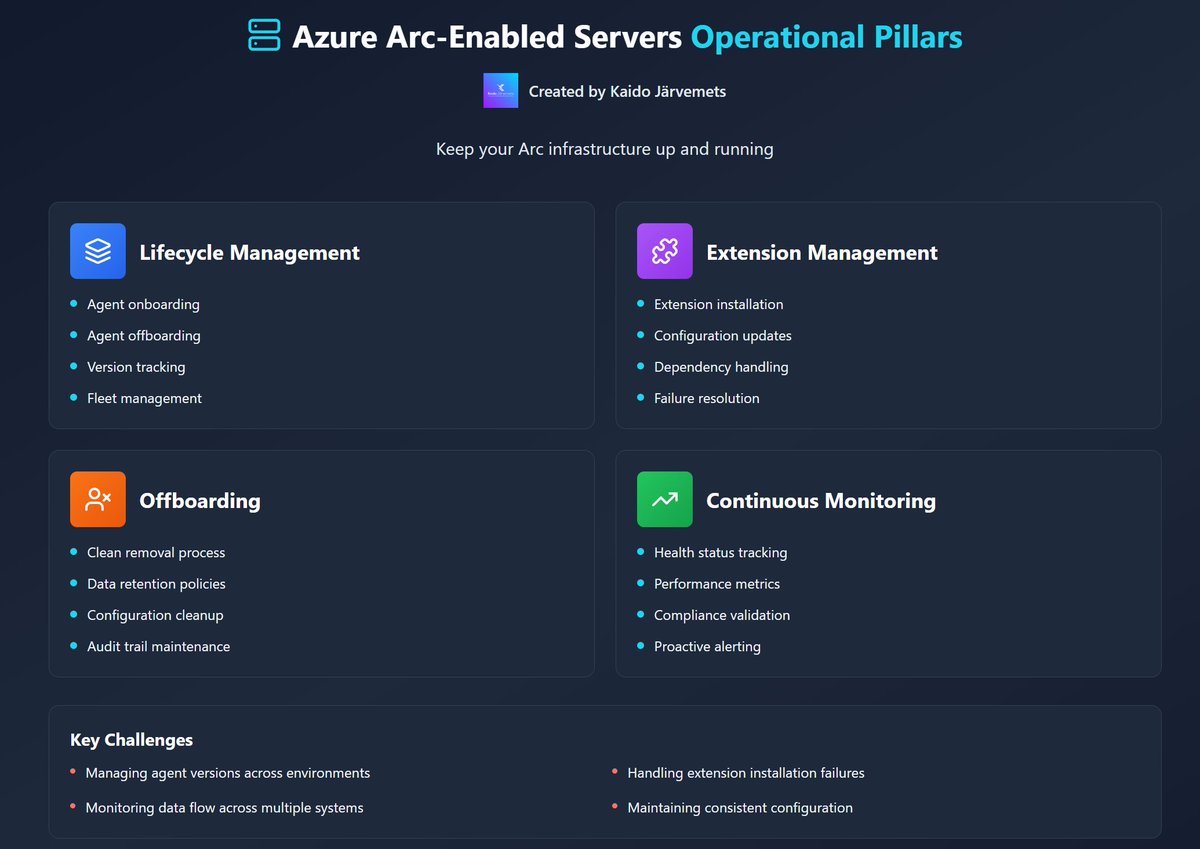Screen dimensions: 1200x849
Task: Click the server stack icon beside the title
Action: (264, 36)
